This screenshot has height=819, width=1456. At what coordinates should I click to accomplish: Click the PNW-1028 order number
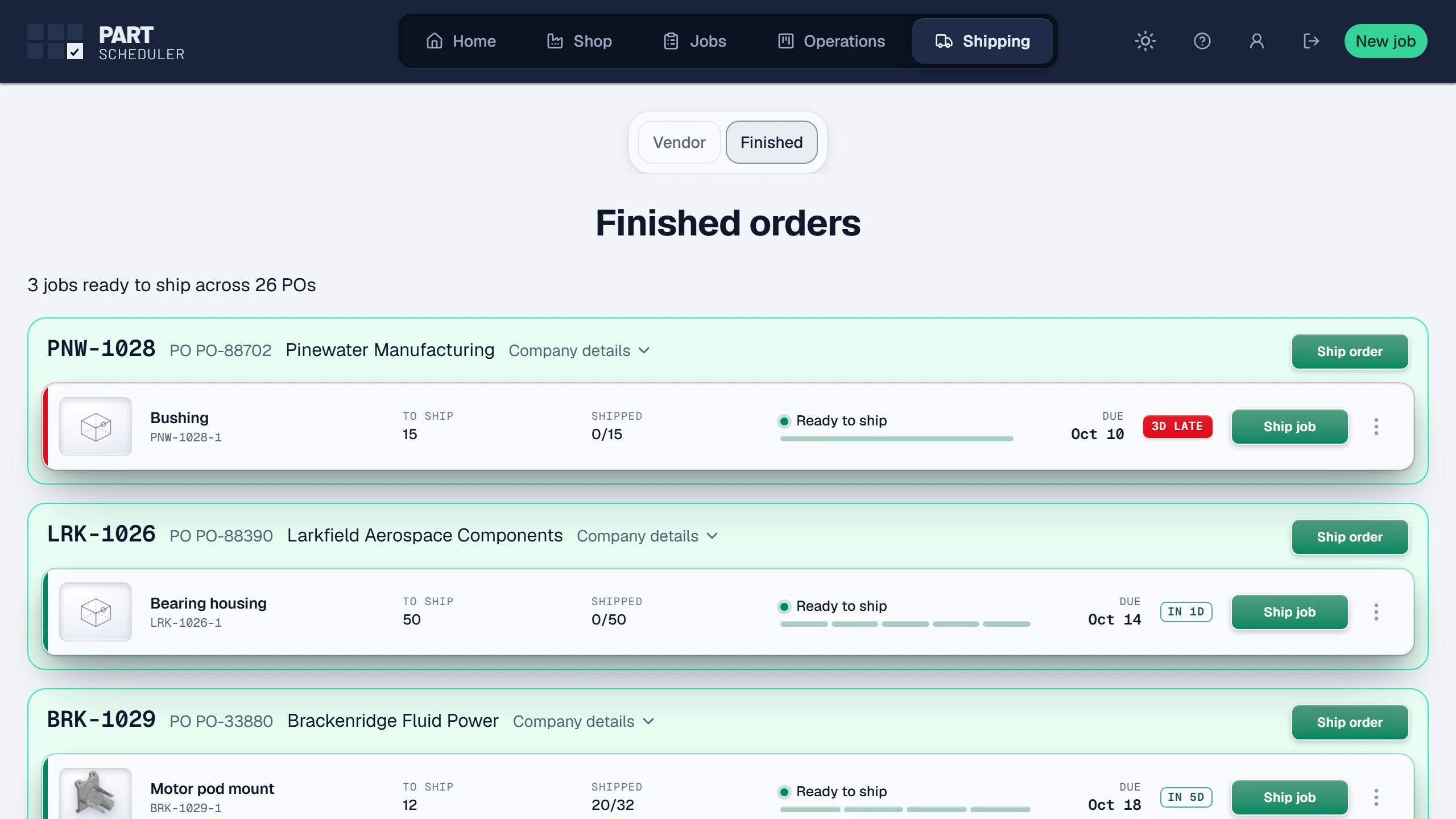[101, 349]
